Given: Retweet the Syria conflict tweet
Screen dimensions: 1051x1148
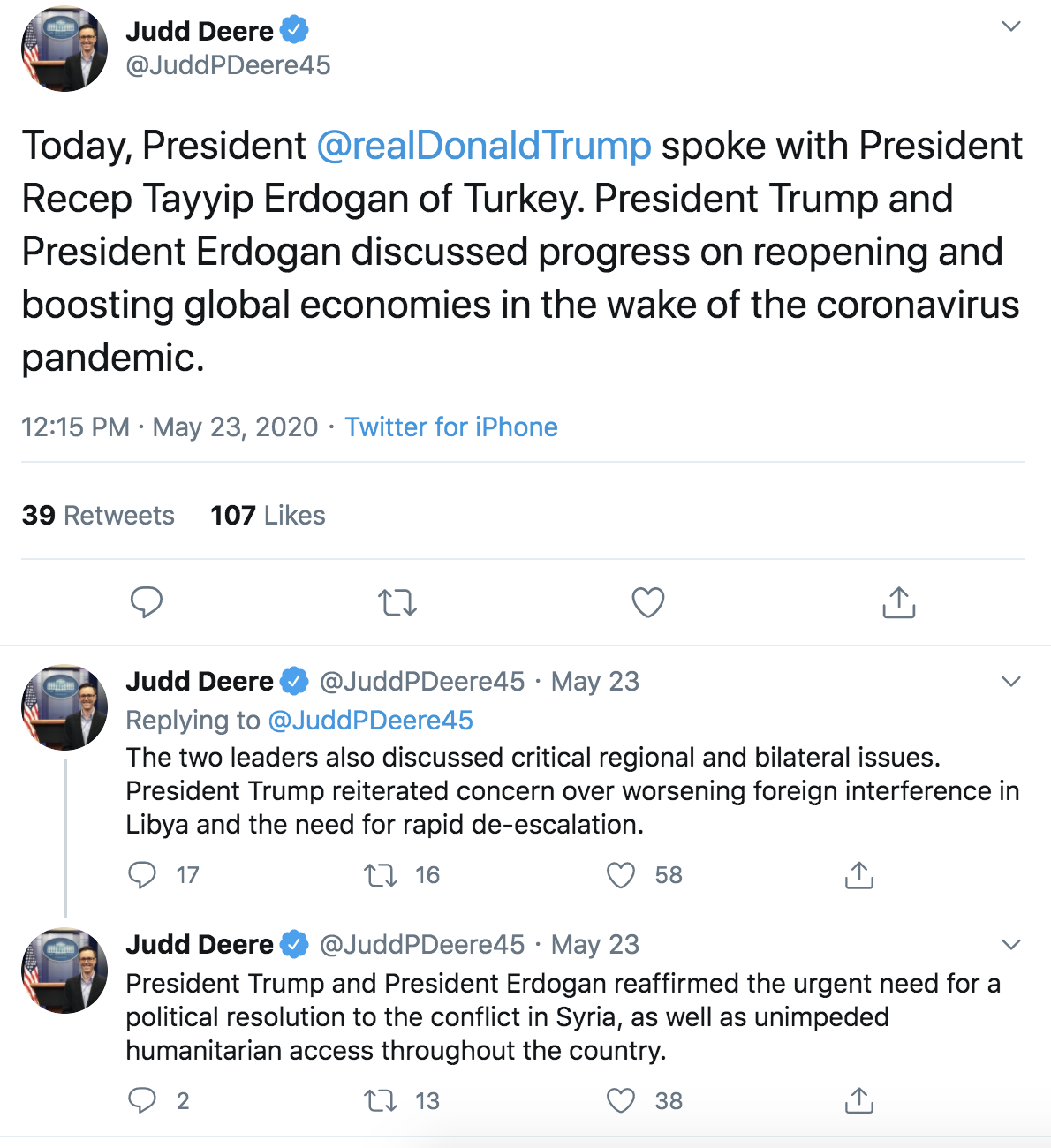Looking at the screenshot, I should coord(381,1100).
